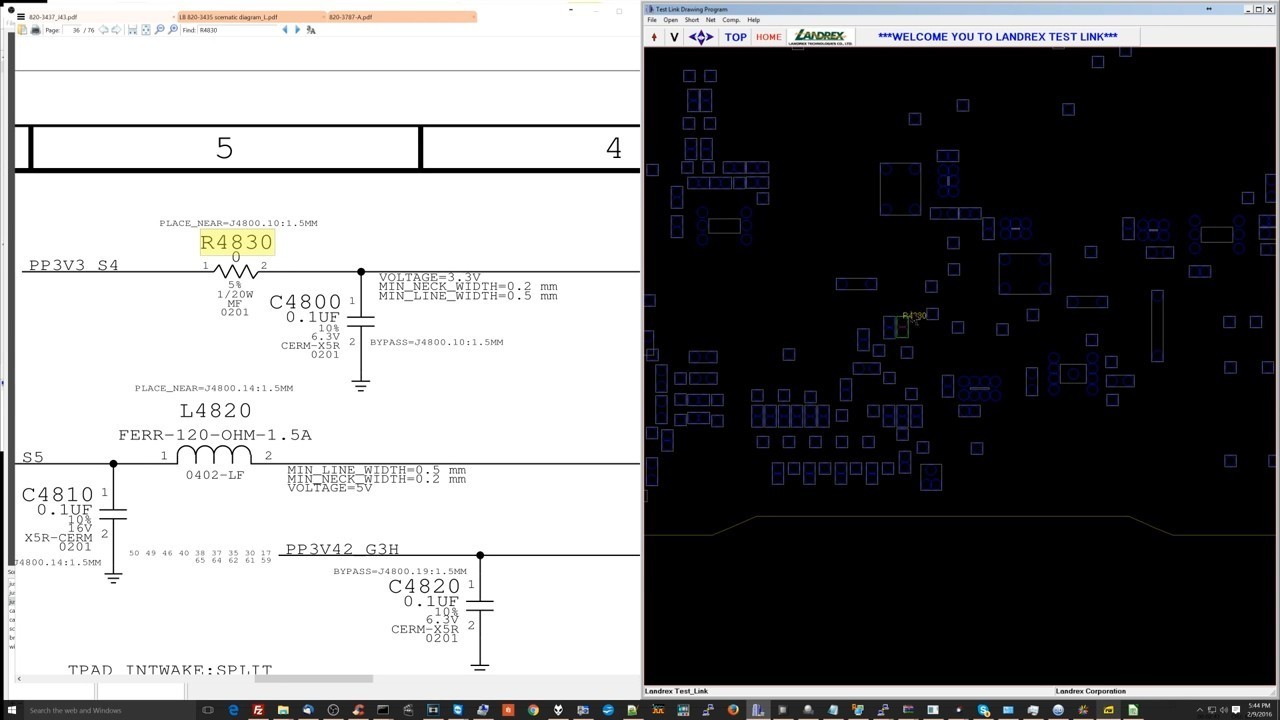Toggle match case find option icon
The image size is (1280, 720).
311,30
